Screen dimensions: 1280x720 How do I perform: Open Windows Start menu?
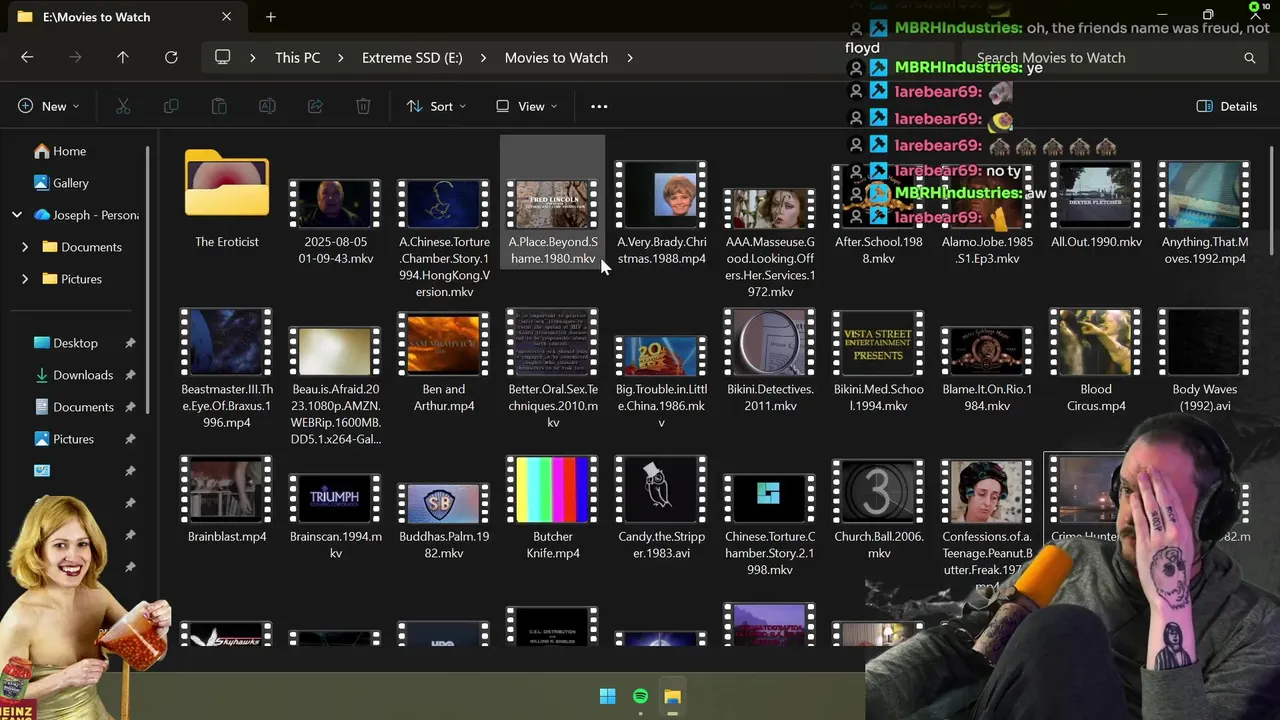click(x=607, y=696)
